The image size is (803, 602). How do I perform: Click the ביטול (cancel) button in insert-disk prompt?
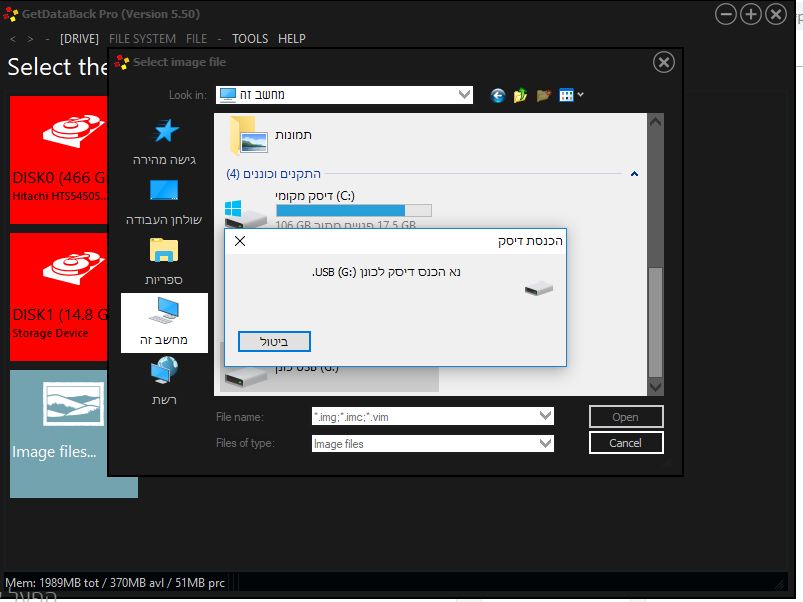274,342
